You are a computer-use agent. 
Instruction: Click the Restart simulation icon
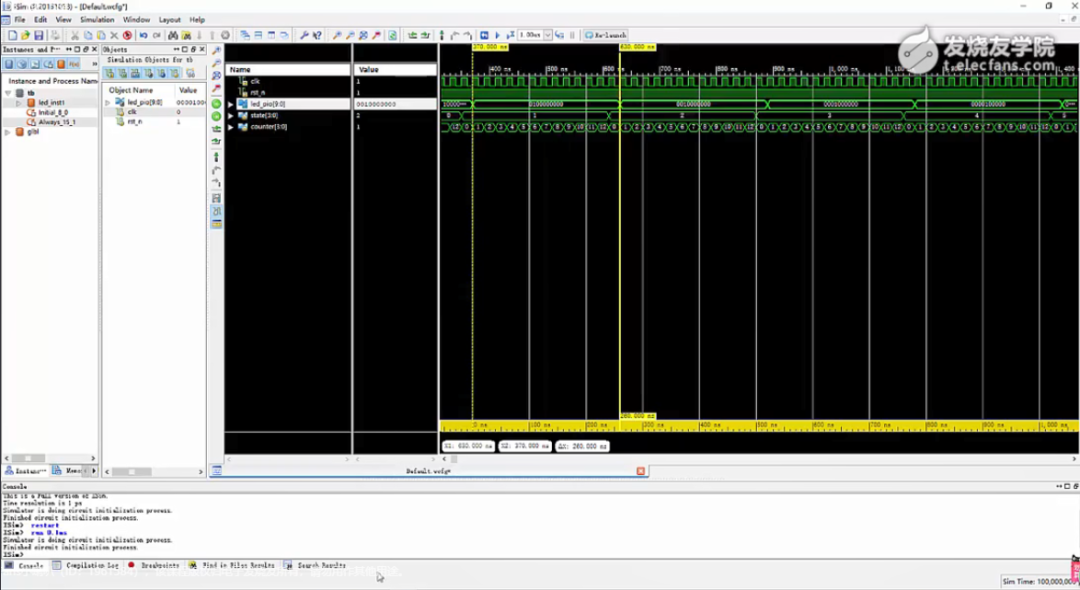(x=484, y=35)
